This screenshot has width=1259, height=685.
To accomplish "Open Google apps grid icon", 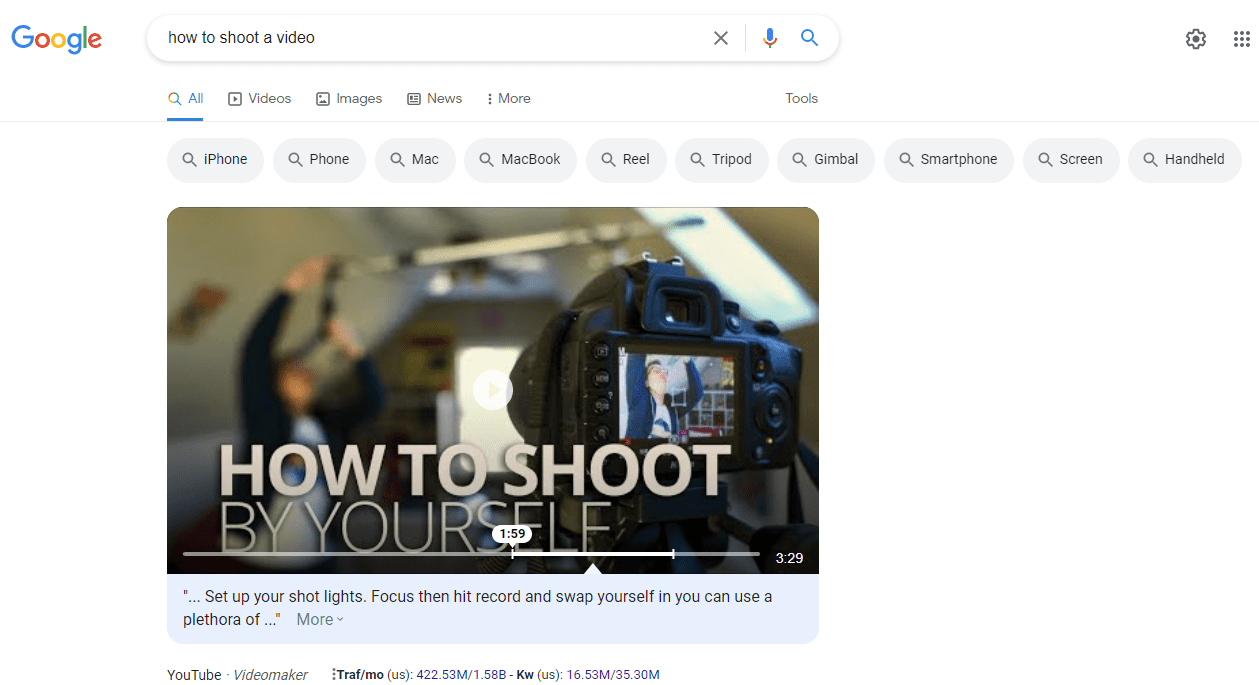I will click(x=1242, y=39).
